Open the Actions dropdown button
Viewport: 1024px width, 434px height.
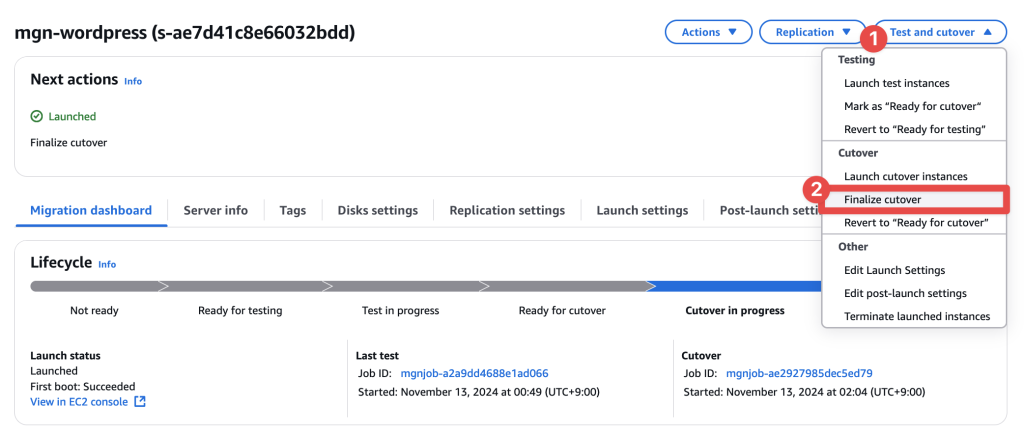pyautogui.click(x=708, y=32)
